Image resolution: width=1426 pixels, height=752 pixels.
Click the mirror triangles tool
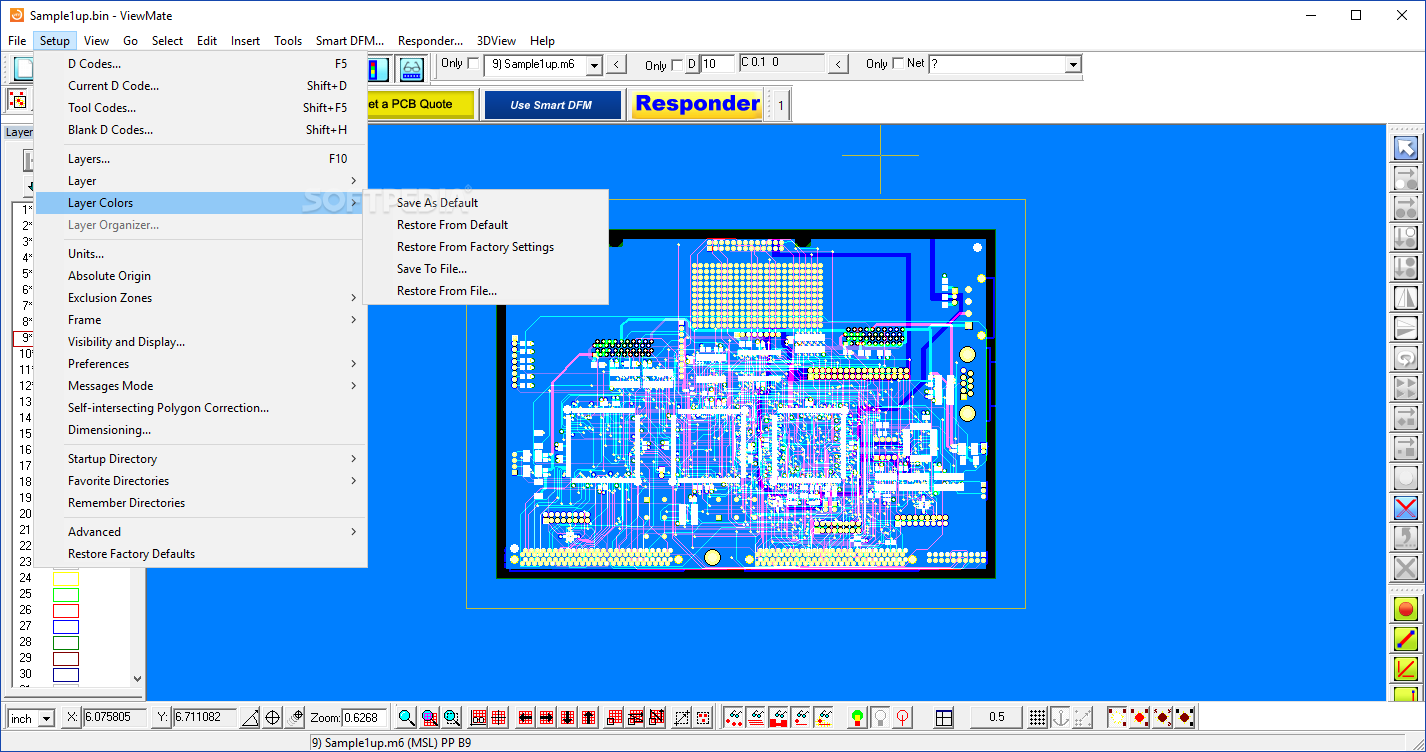[x=1406, y=298]
